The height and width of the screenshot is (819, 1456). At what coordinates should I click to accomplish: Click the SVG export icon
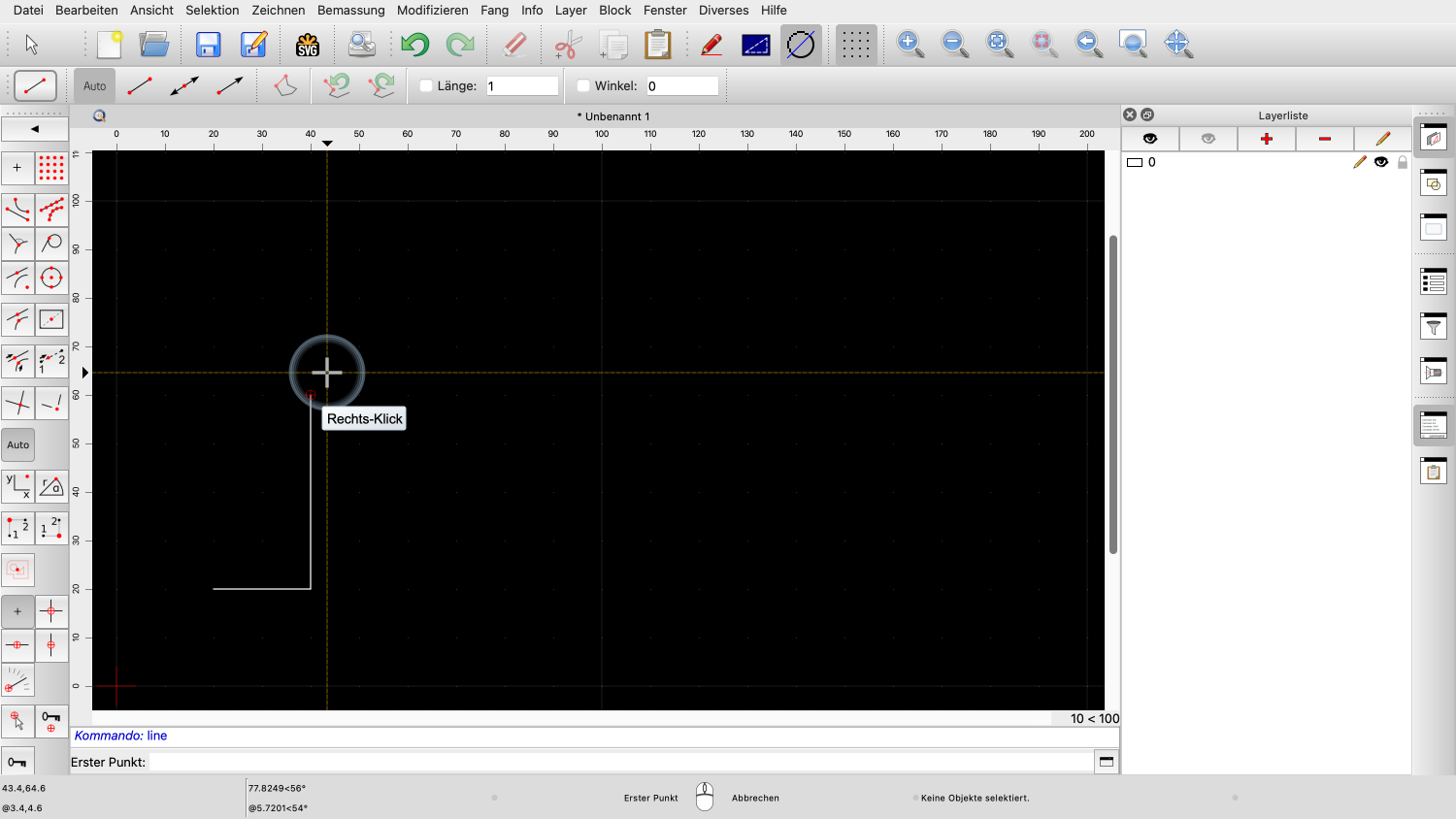click(307, 45)
